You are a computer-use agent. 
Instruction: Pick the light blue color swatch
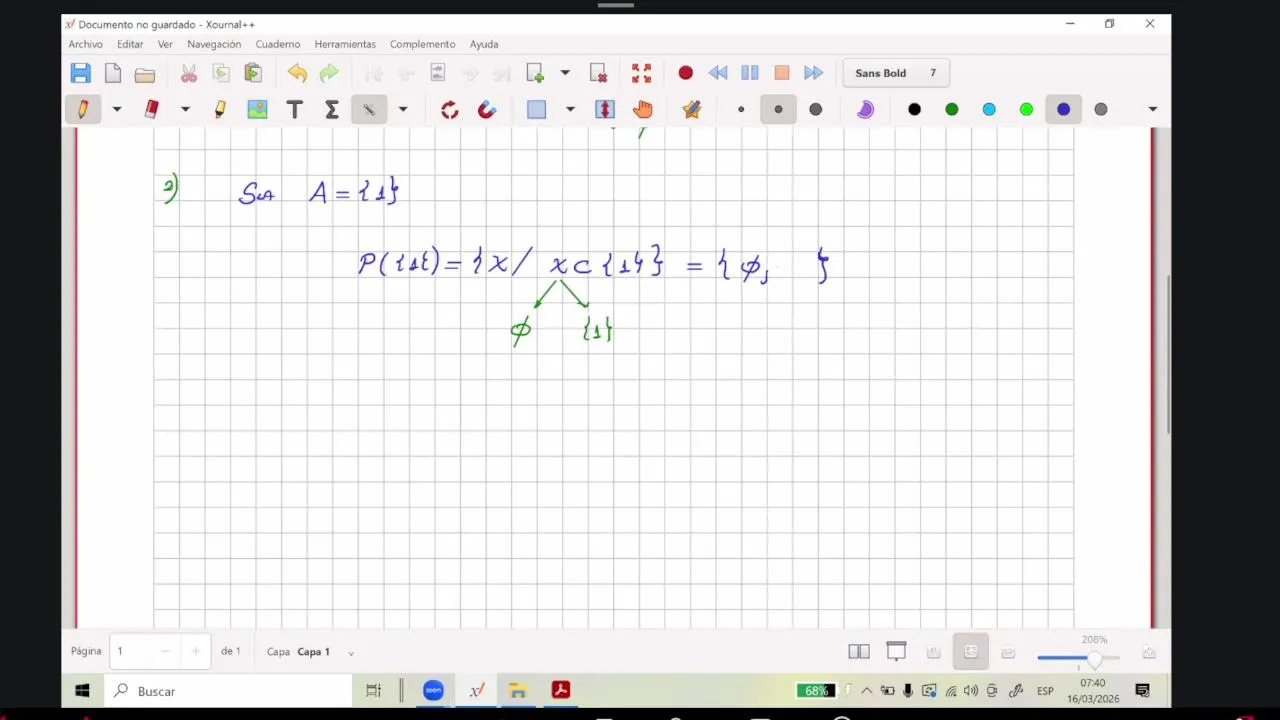[989, 109]
